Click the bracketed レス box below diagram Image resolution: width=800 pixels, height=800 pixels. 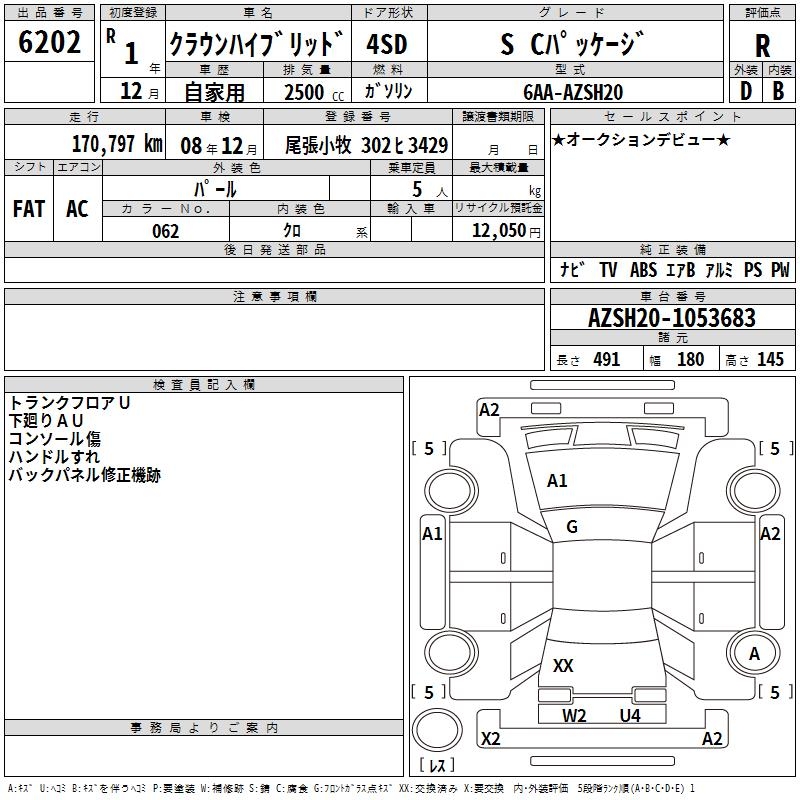click(437, 764)
